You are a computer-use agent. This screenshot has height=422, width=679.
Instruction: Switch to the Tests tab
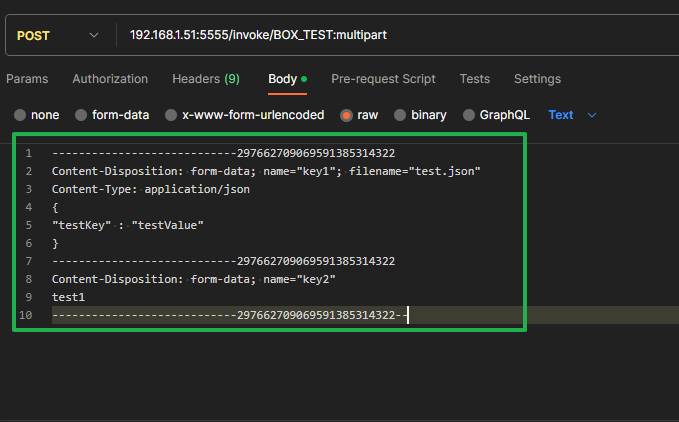pyautogui.click(x=474, y=79)
